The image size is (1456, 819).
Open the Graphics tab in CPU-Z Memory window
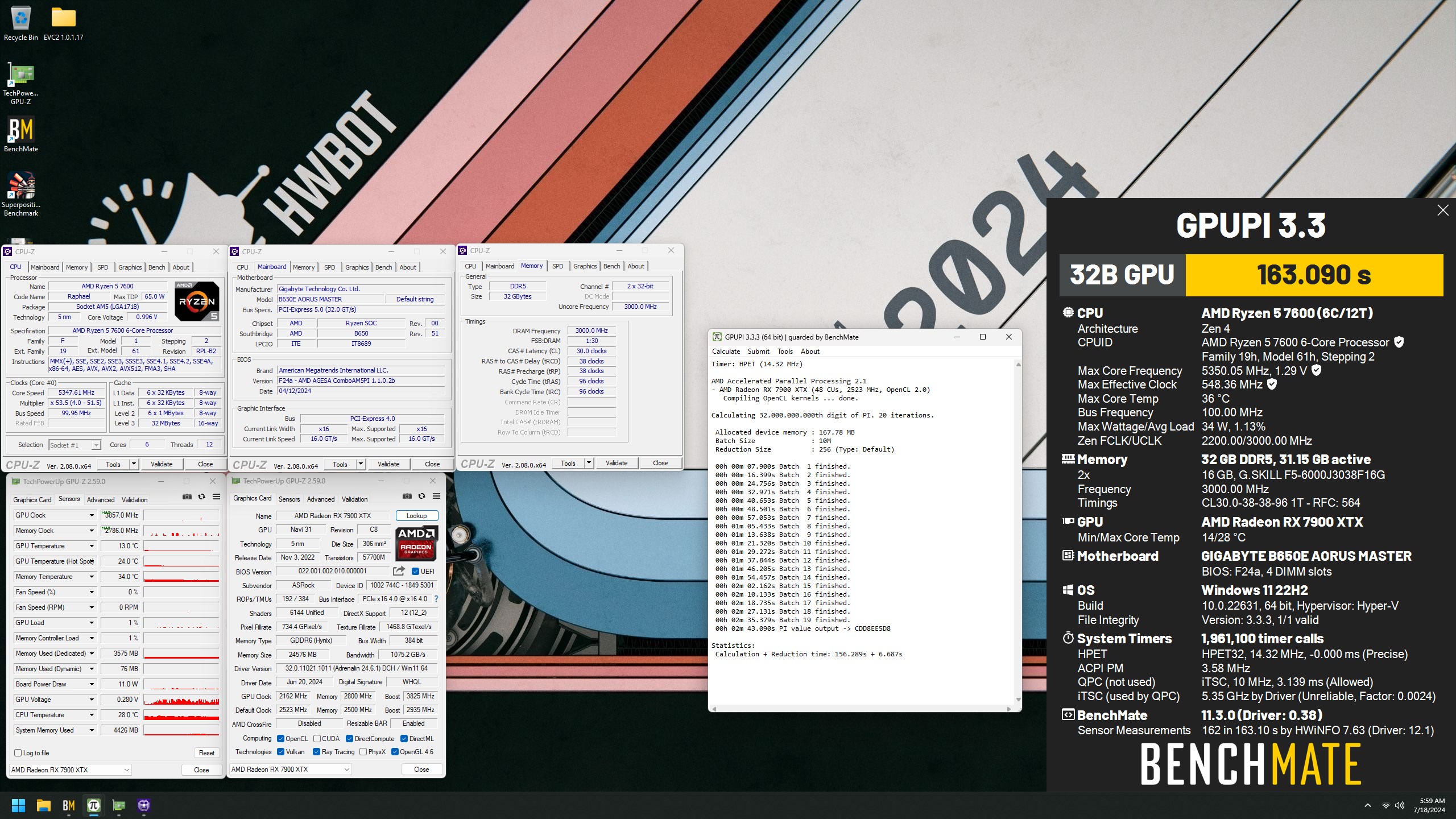tap(585, 266)
